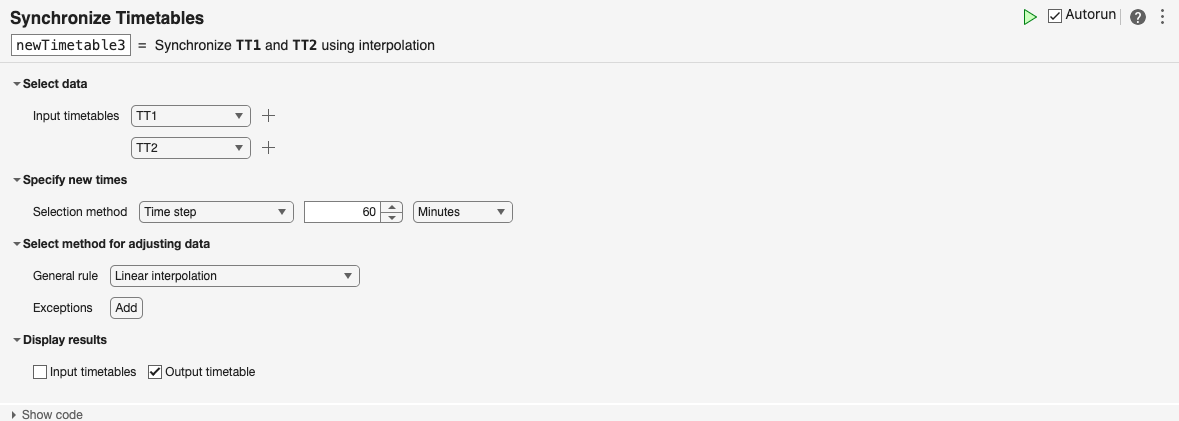This screenshot has width=1179, height=421.
Task: Uncheck the Output timetable checkbox
Action: (155, 372)
